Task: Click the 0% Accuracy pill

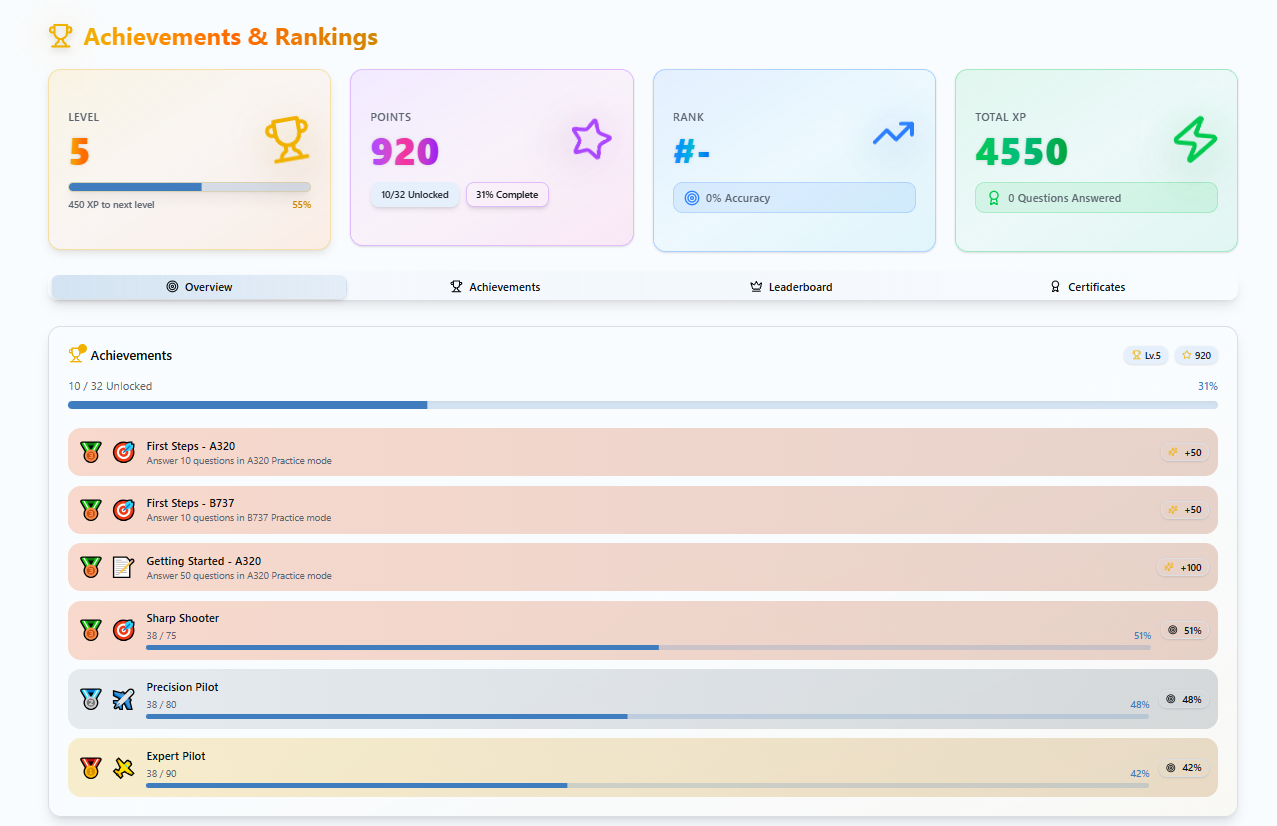Action: tap(794, 198)
